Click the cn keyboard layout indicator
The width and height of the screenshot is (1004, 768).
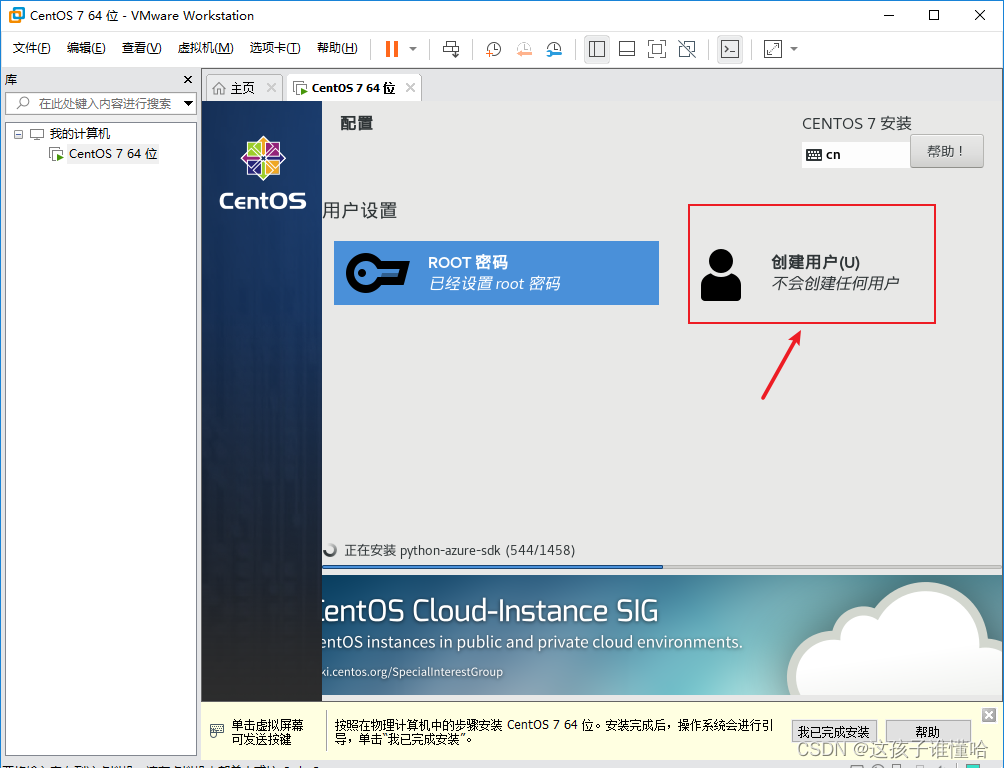[855, 154]
